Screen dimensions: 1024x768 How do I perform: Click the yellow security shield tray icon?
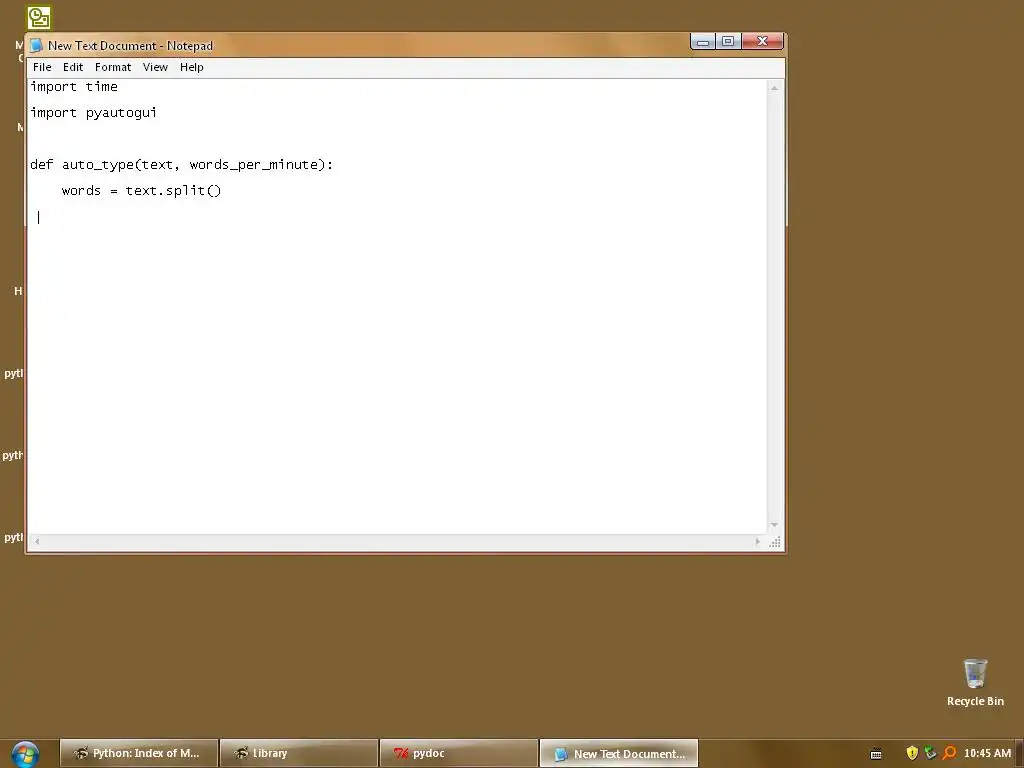click(912, 753)
